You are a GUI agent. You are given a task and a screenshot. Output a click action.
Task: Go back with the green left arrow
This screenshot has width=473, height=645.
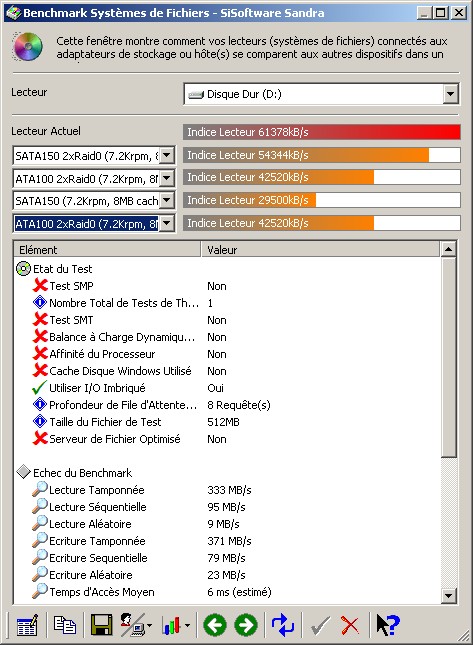click(x=215, y=625)
